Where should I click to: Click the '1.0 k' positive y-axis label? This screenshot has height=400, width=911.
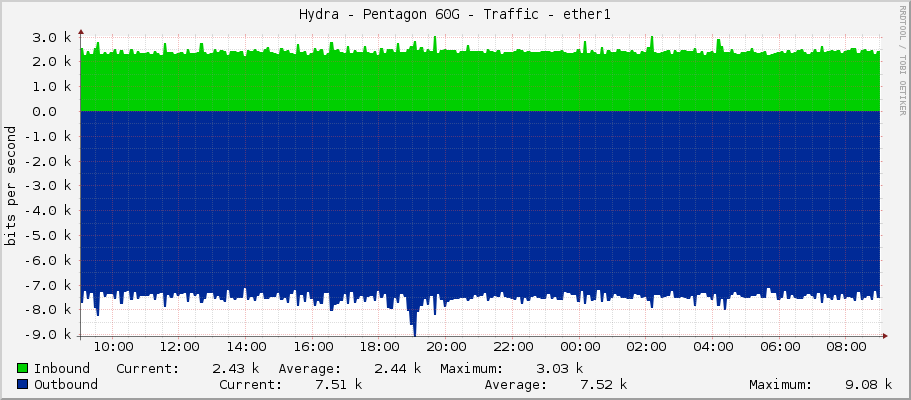pyautogui.click(x=53, y=87)
